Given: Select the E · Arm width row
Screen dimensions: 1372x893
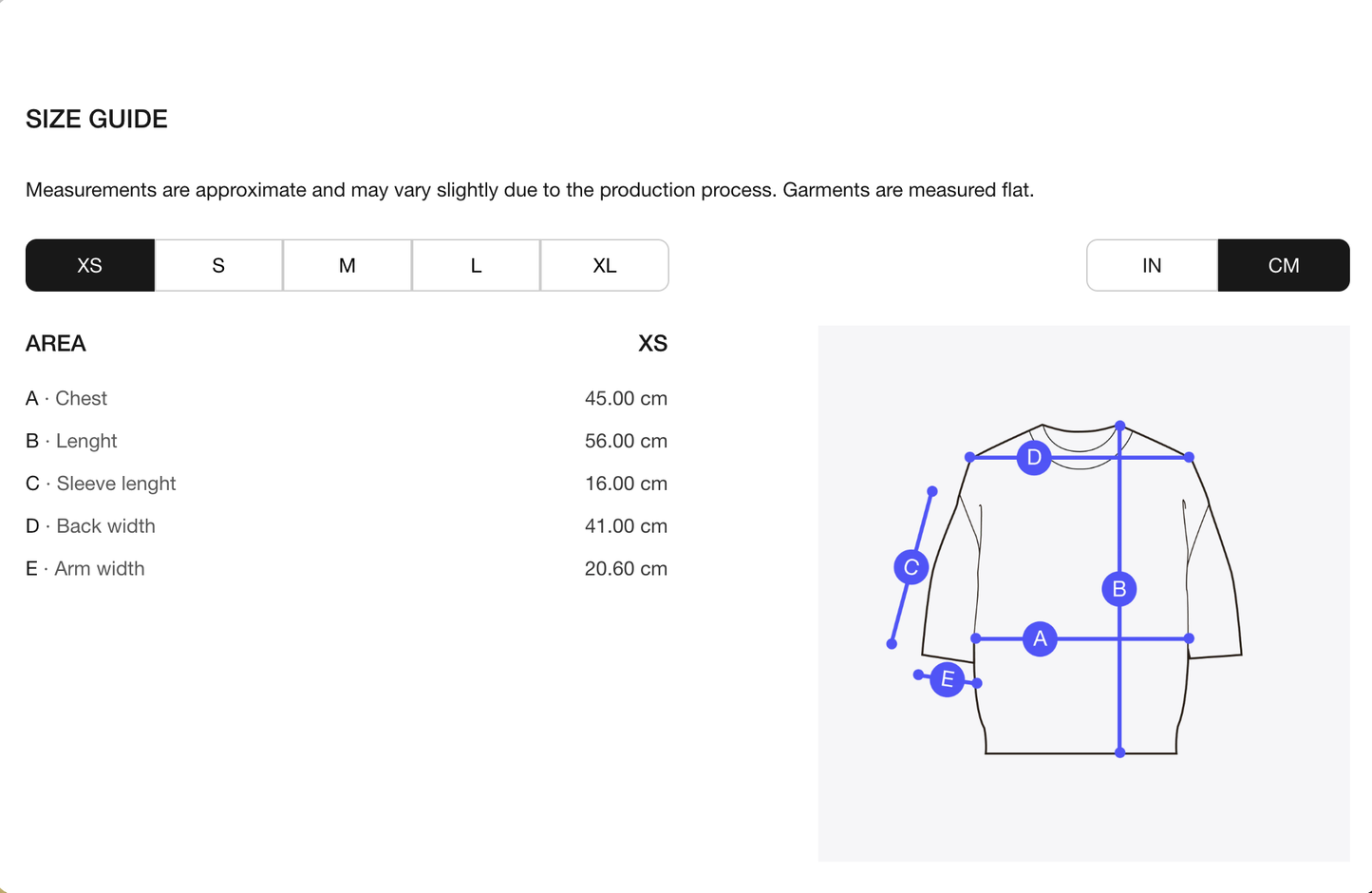Looking at the screenshot, I should (x=347, y=568).
